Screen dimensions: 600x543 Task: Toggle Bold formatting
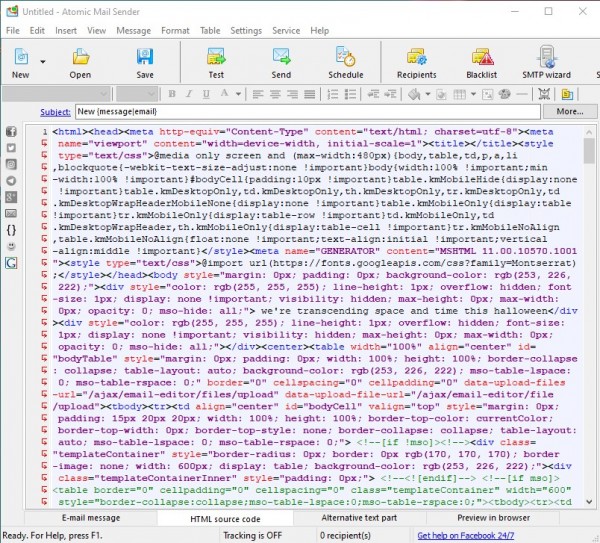[172, 94]
